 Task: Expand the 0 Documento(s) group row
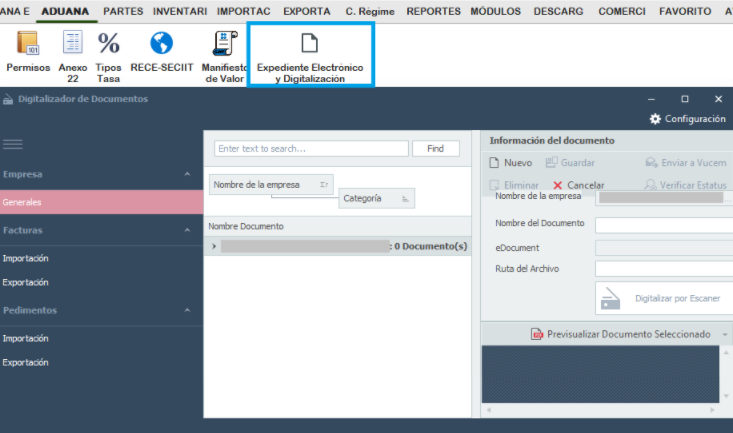pyautogui.click(x=214, y=246)
